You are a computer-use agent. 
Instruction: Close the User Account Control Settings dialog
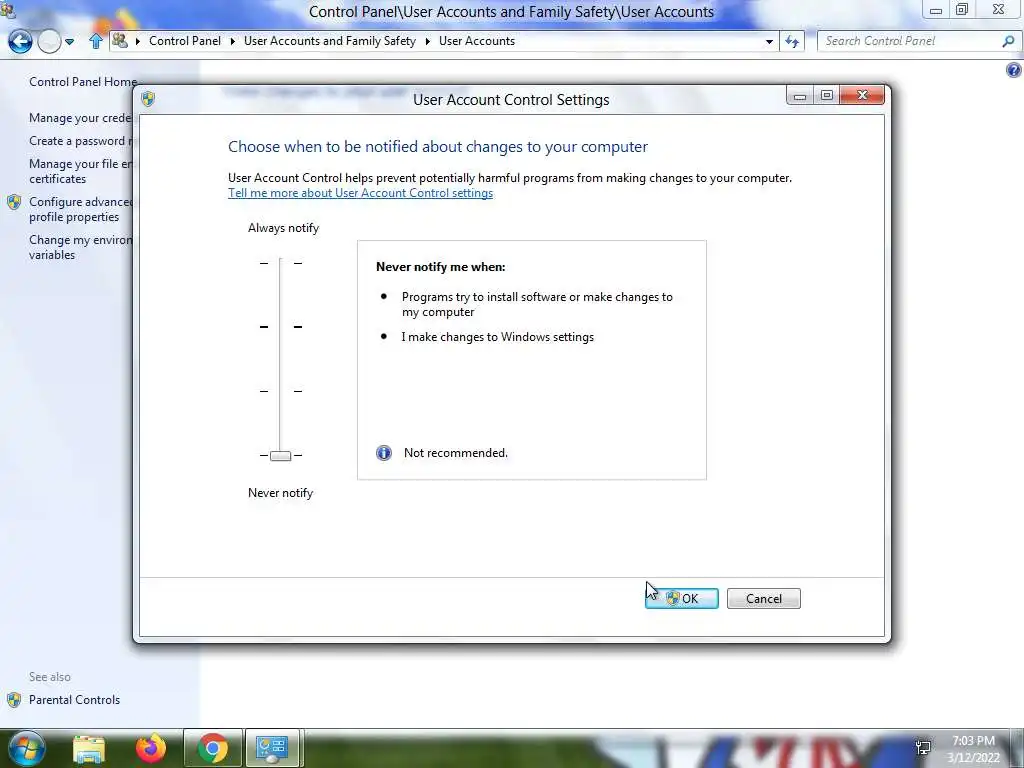pos(862,95)
